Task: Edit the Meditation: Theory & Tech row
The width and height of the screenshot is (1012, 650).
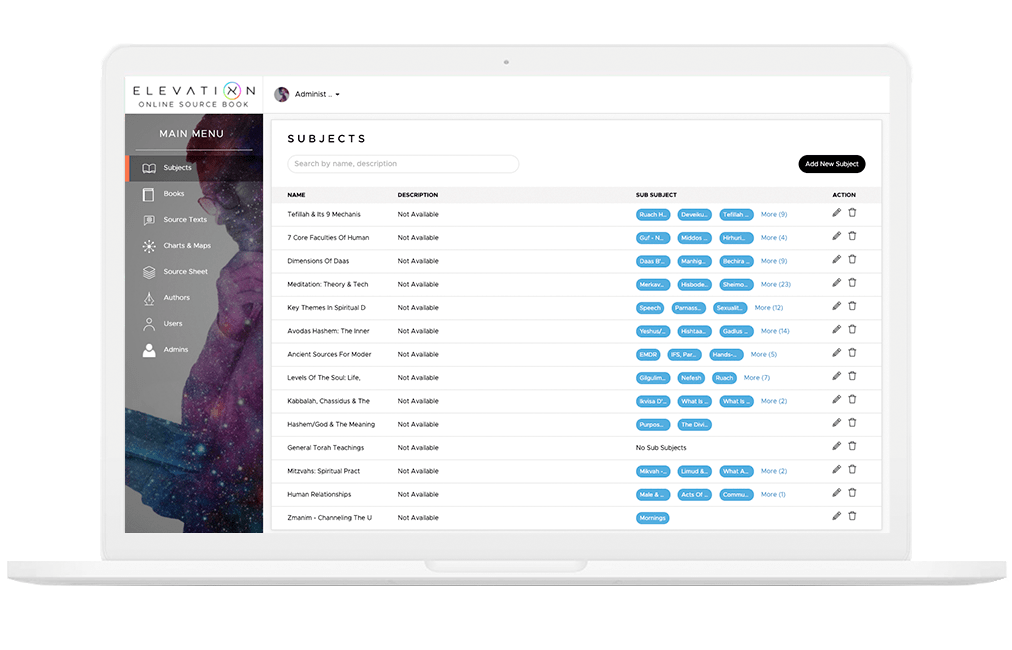Action: [836, 282]
